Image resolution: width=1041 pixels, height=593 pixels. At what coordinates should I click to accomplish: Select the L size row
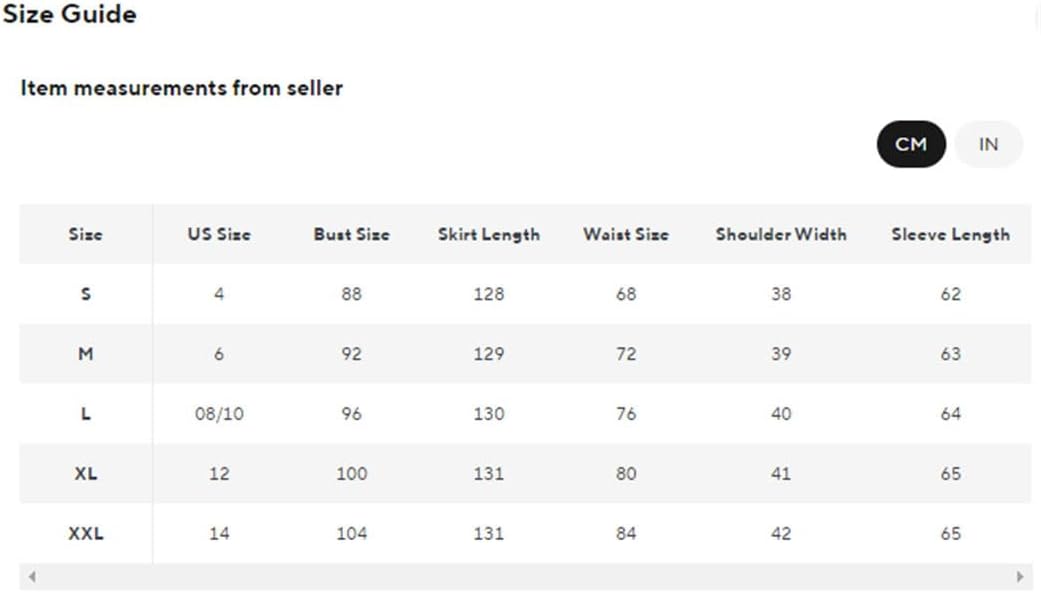85,414
